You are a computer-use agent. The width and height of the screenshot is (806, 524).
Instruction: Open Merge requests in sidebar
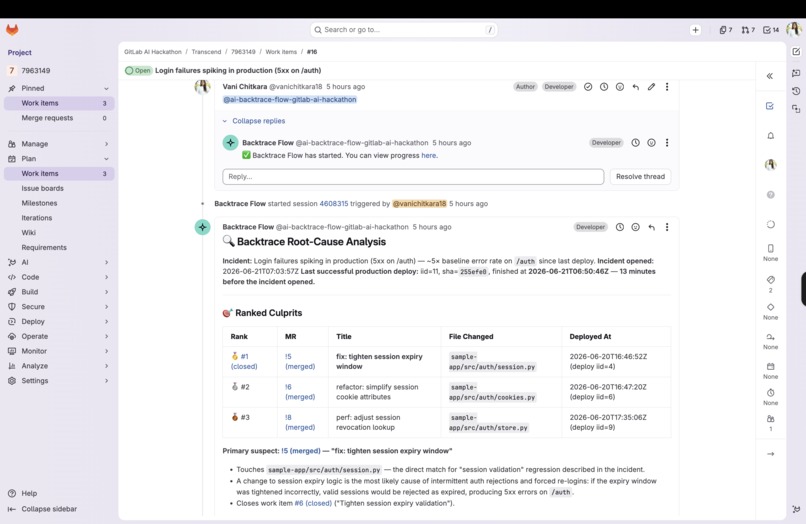click(59, 118)
